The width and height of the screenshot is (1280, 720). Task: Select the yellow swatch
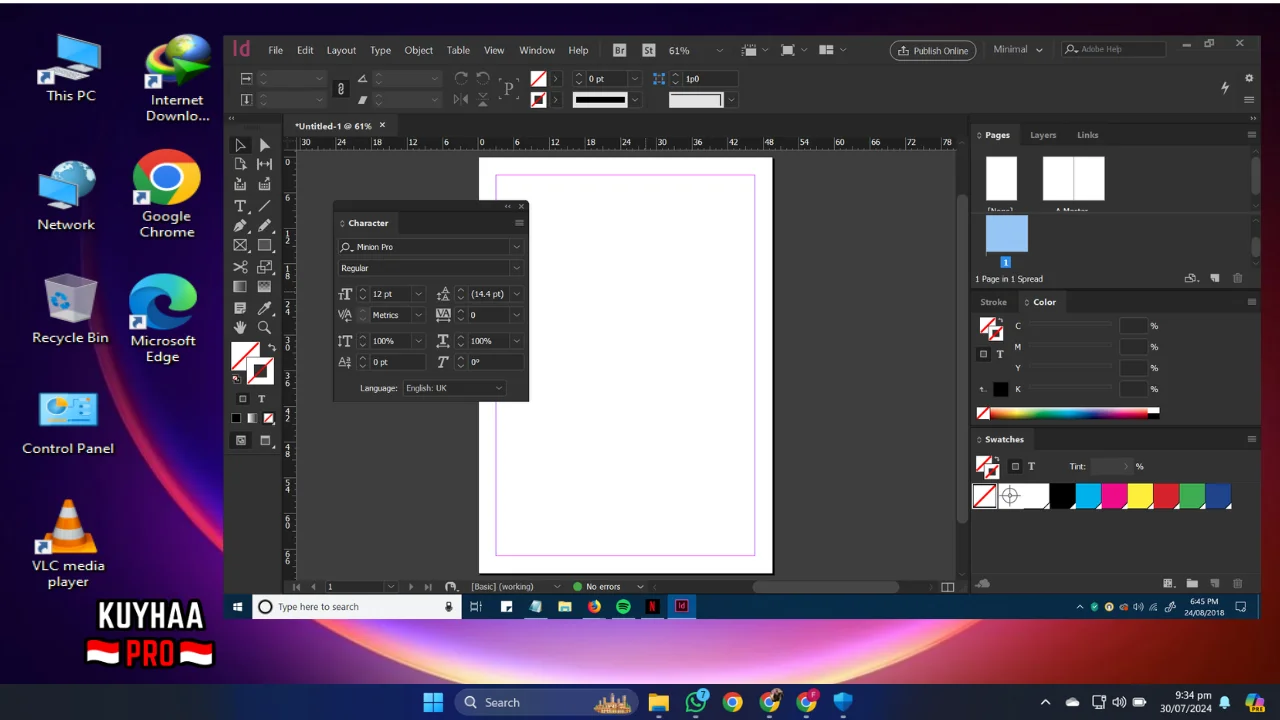pos(1140,495)
